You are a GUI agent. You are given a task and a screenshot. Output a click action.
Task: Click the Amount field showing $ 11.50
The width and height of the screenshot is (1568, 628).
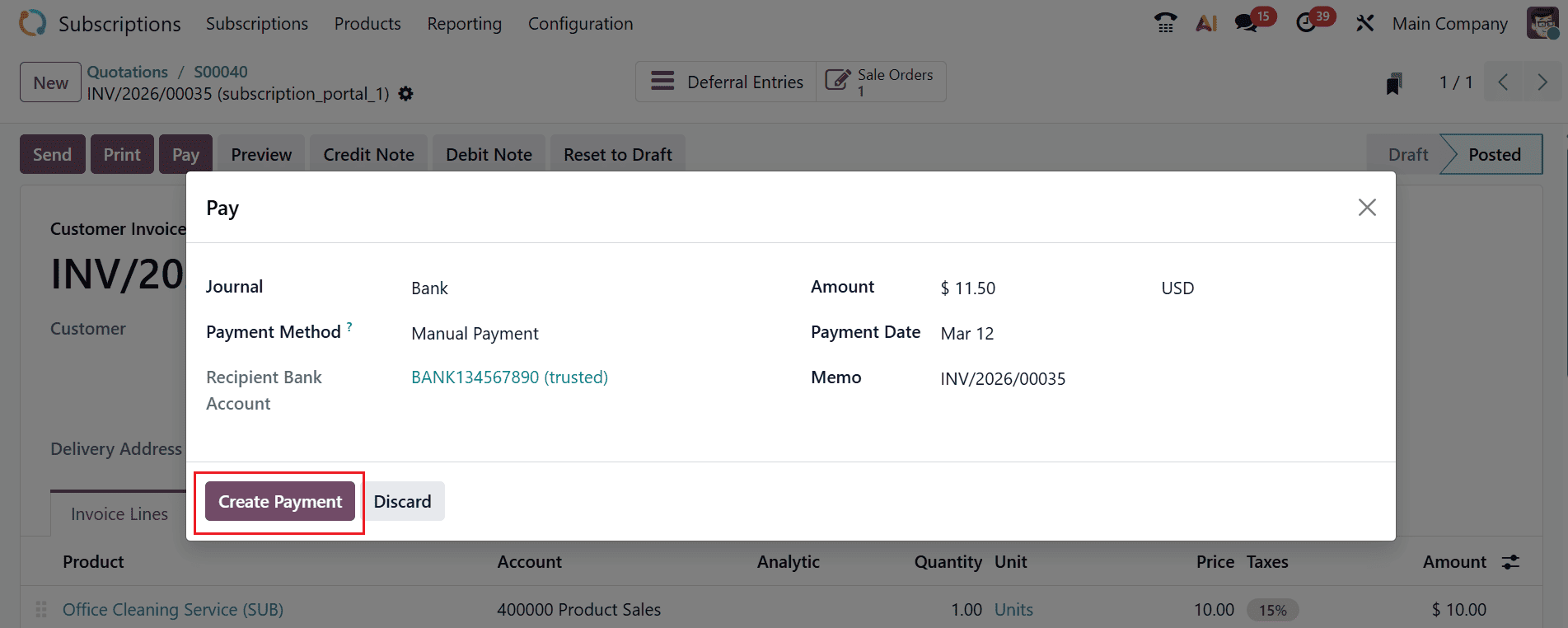[x=1038, y=288]
